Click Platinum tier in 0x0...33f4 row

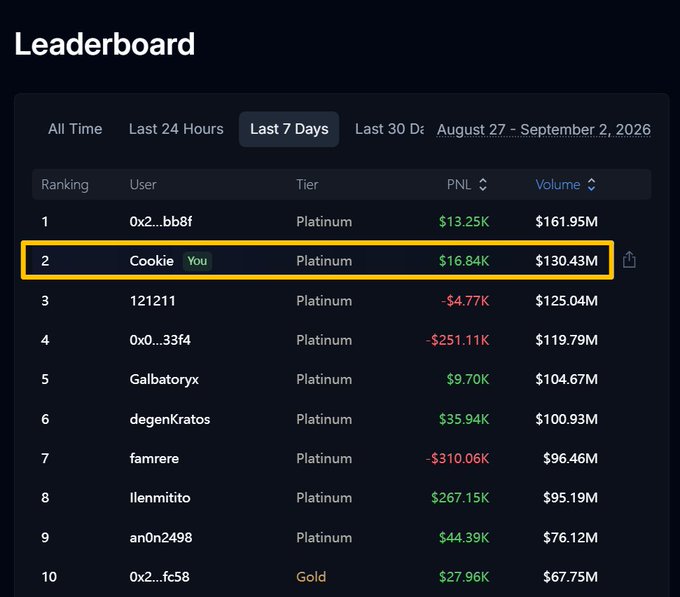(324, 340)
